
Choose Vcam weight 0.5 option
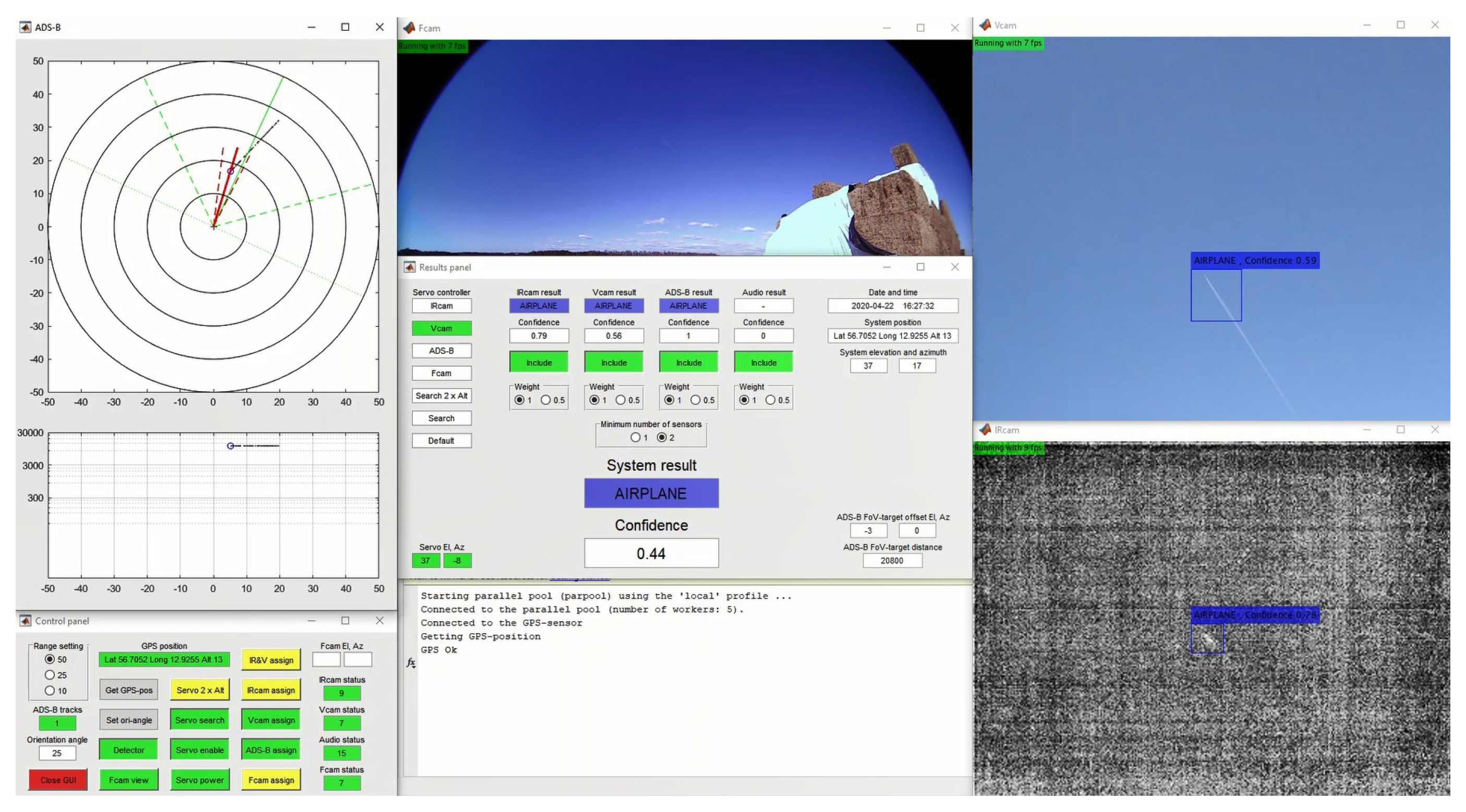621,400
